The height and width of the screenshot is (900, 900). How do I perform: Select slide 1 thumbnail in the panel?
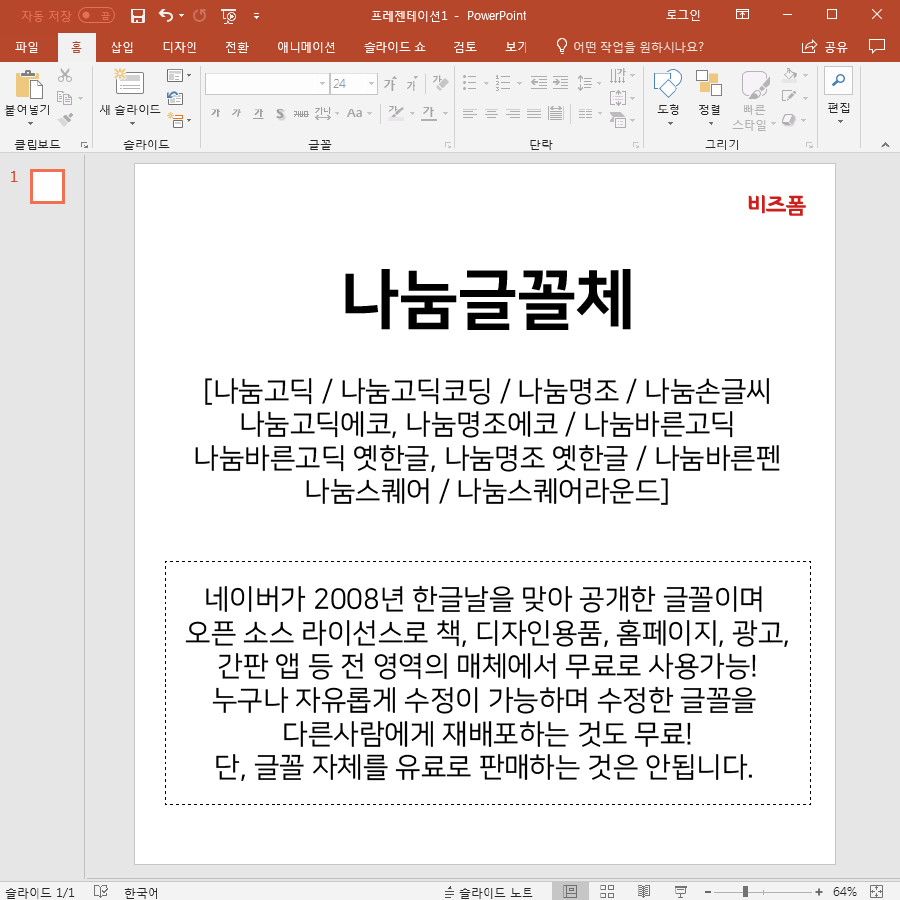pyautogui.click(x=47, y=186)
